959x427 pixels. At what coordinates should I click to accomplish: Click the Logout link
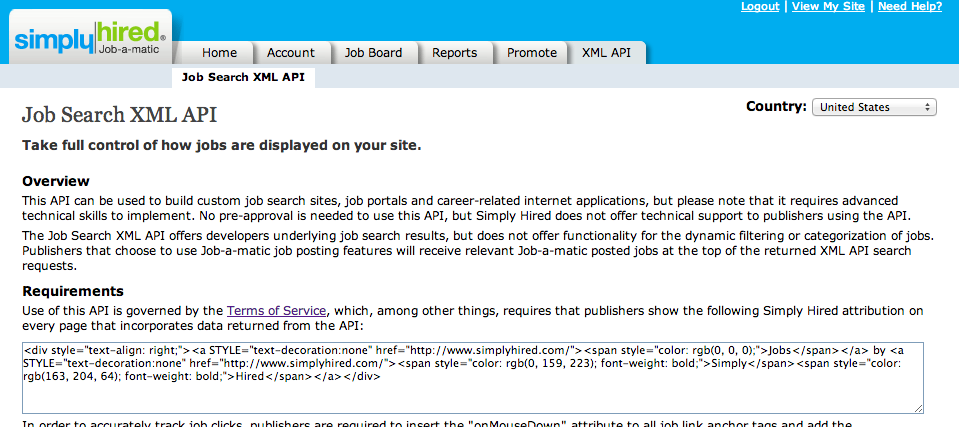pos(760,6)
